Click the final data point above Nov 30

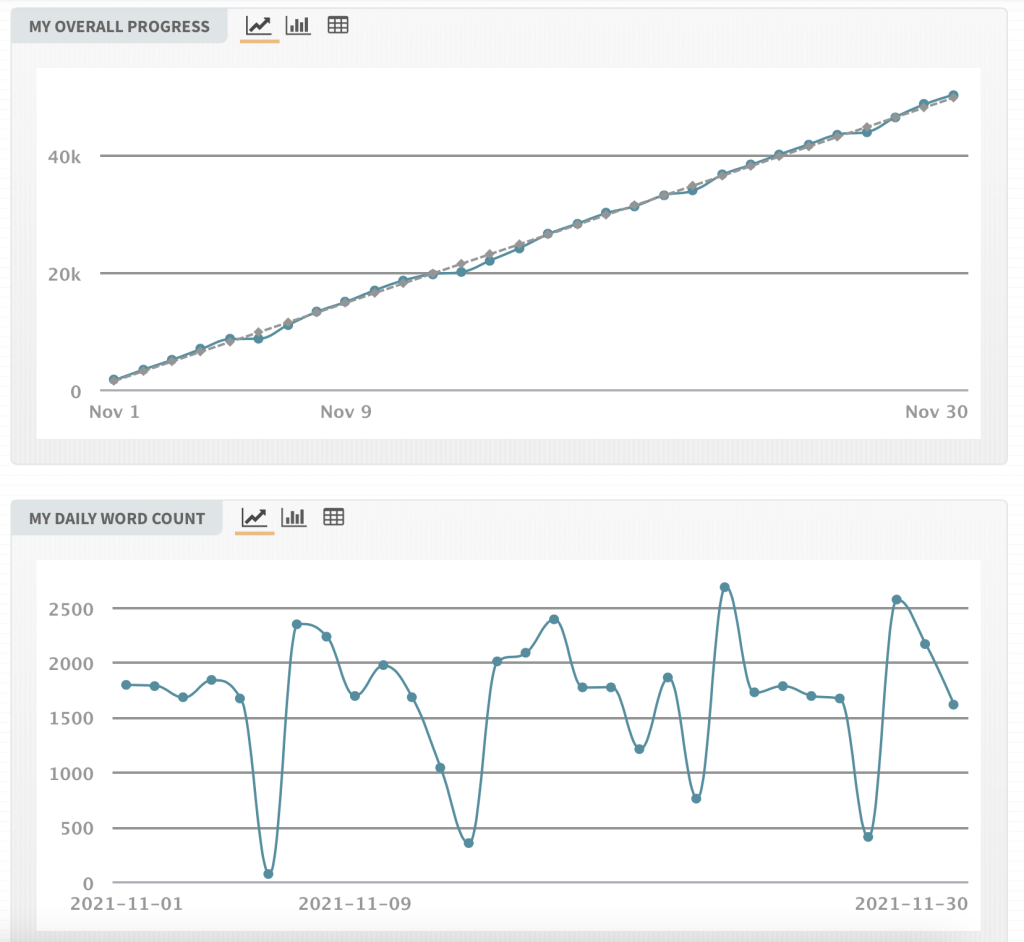953,95
